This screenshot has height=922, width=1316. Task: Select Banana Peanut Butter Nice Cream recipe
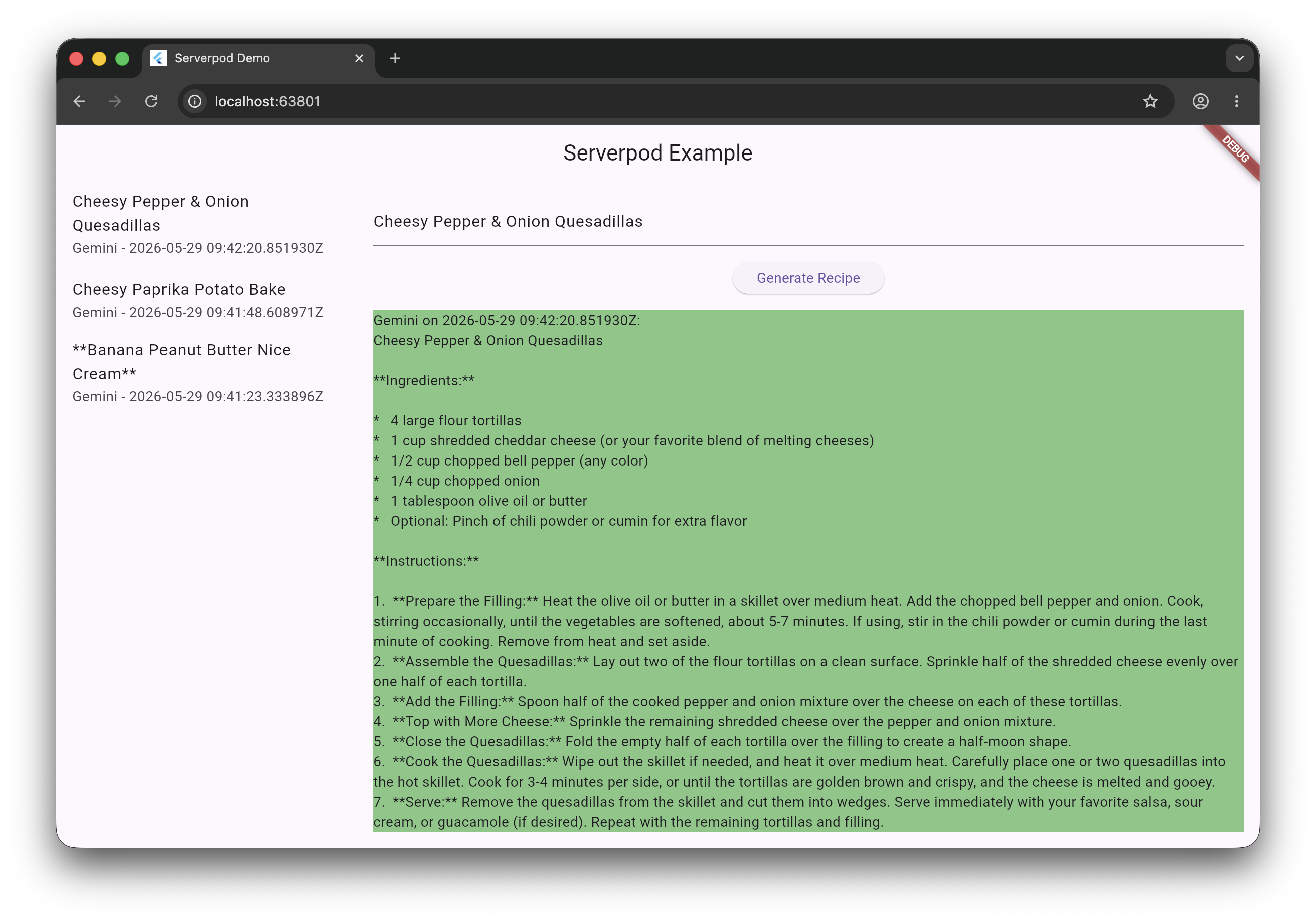pyautogui.click(x=198, y=373)
